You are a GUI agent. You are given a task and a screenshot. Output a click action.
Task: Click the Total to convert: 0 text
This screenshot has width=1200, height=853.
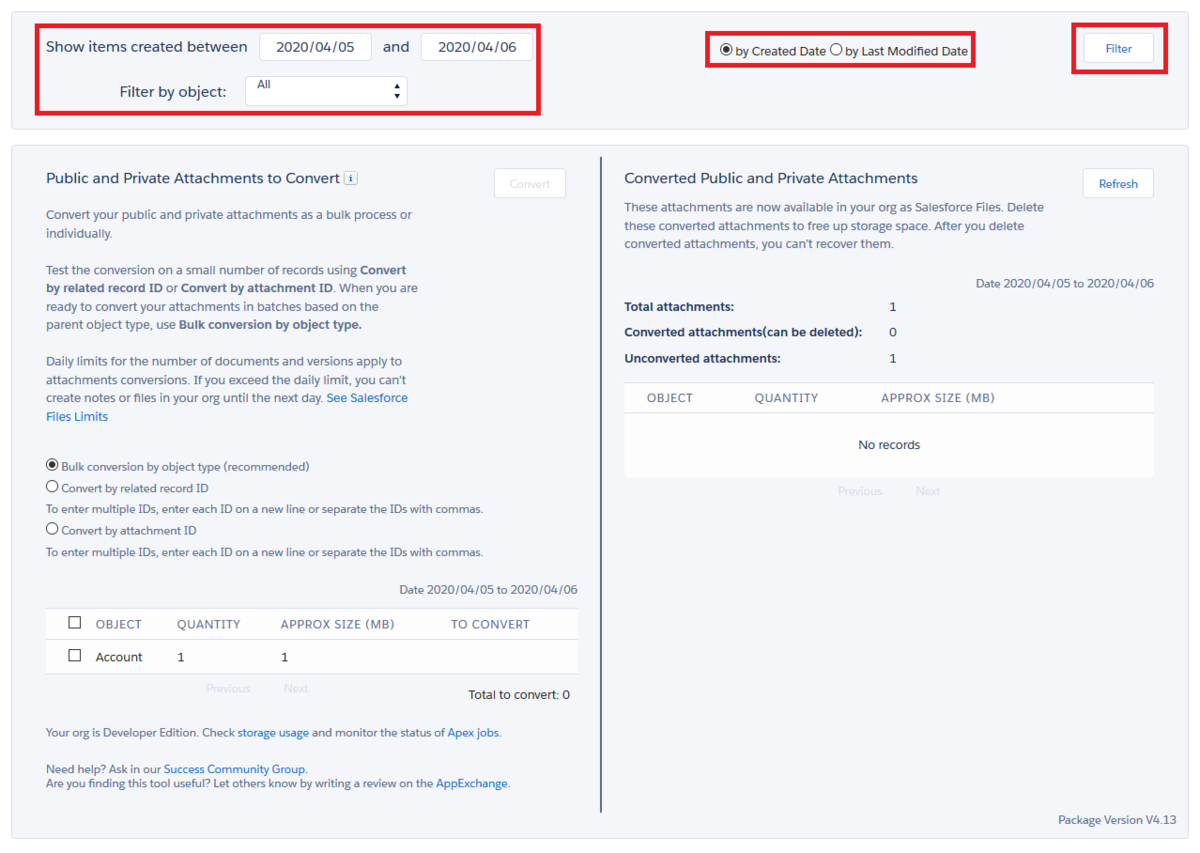tap(519, 695)
